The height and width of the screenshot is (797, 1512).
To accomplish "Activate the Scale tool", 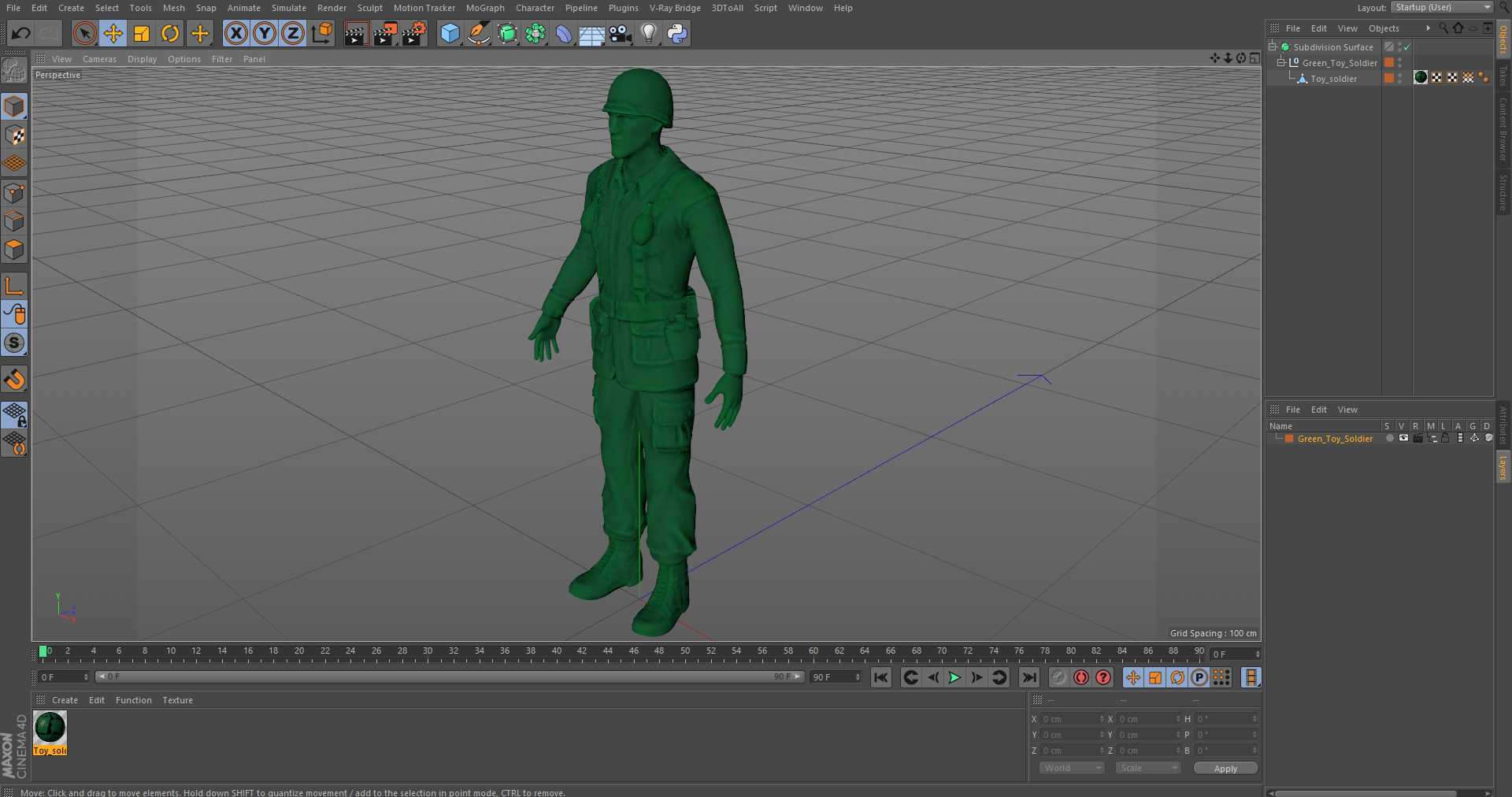I will tap(142, 33).
